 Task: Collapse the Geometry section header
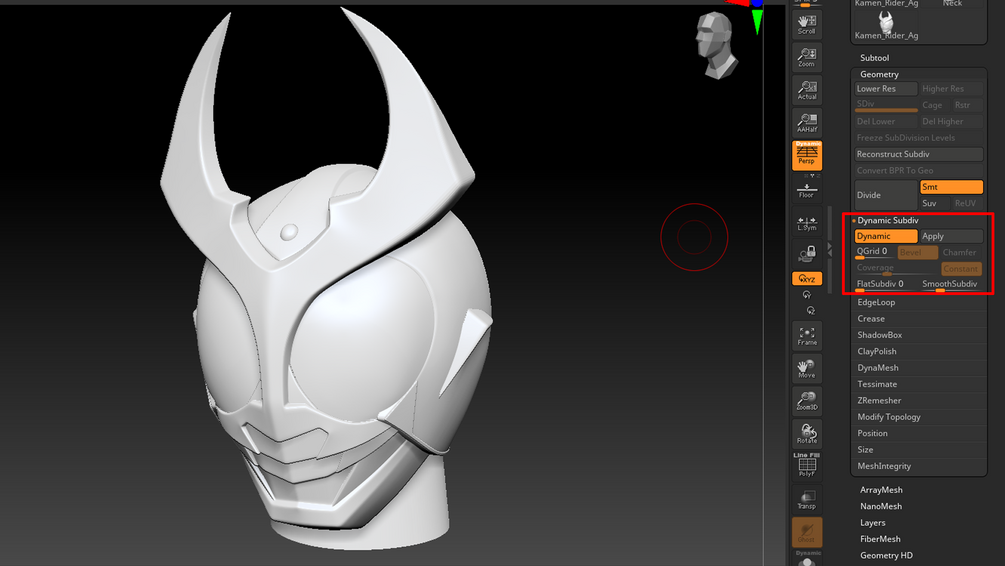pyautogui.click(x=879, y=74)
